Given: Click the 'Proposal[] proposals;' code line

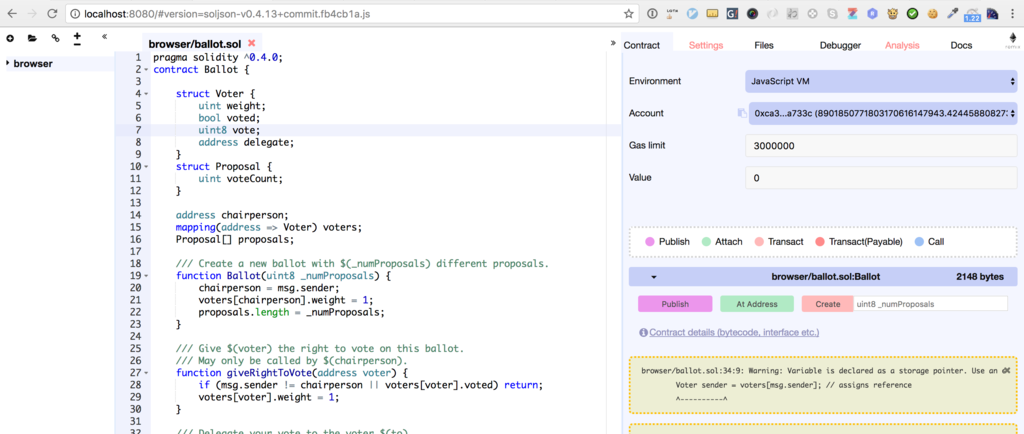Looking at the screenshot, I should (x=234, y=240).
